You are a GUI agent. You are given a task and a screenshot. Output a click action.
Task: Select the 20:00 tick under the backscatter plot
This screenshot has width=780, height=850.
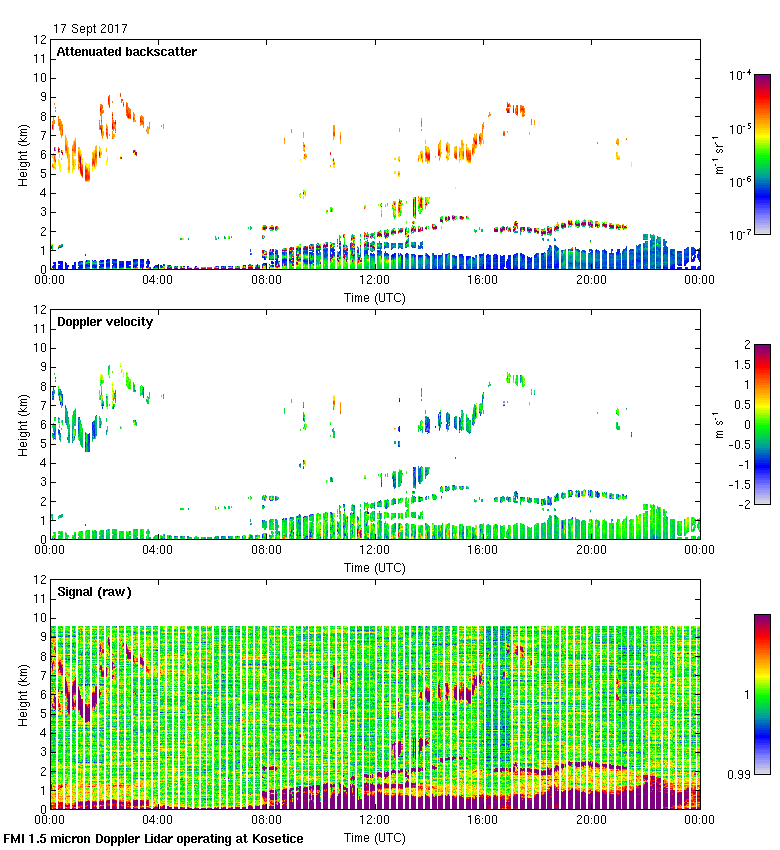(591, 281)
